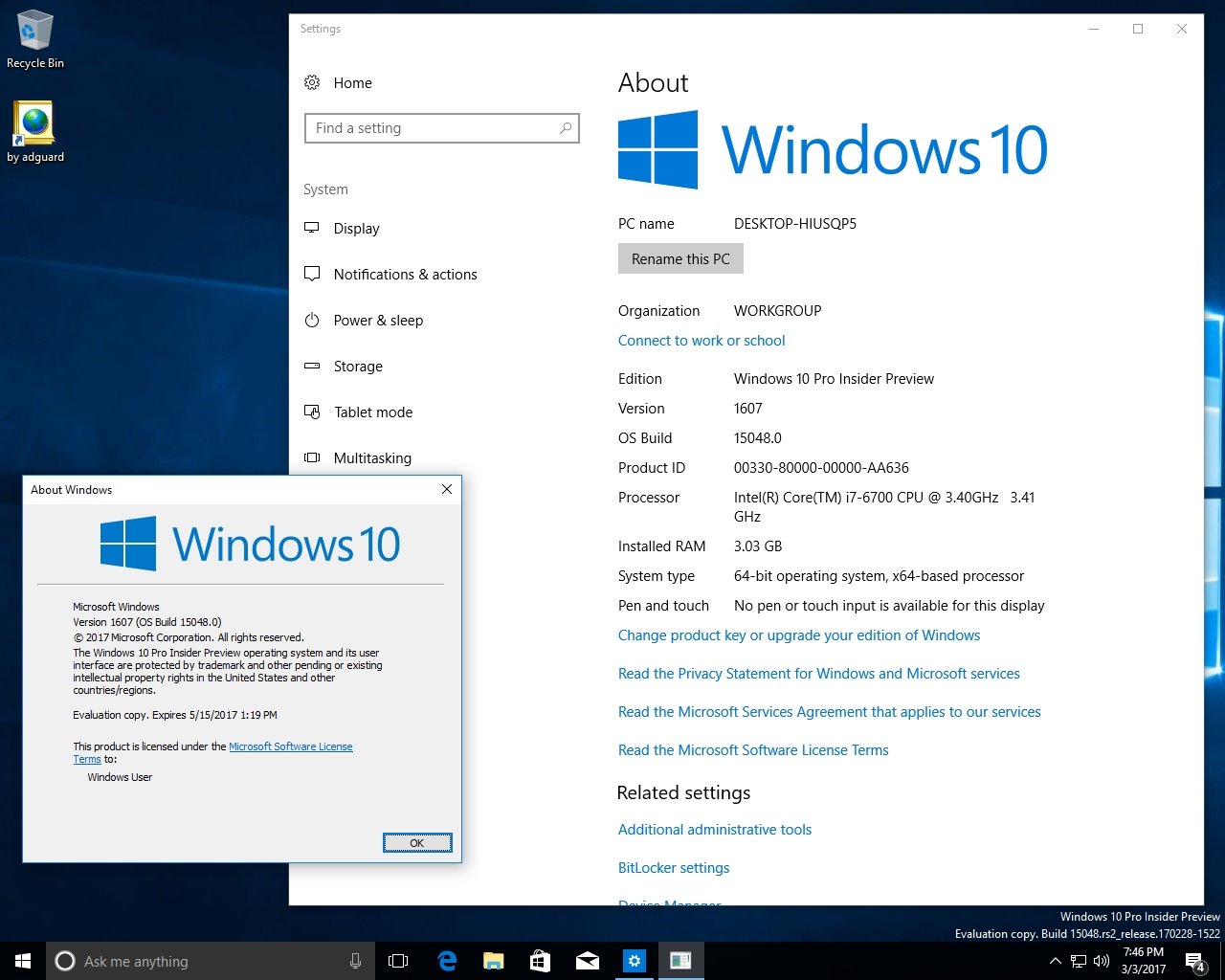Open BitLocker settings link
The width and height of the screenshot is (1225, 980).
(674, 868)
